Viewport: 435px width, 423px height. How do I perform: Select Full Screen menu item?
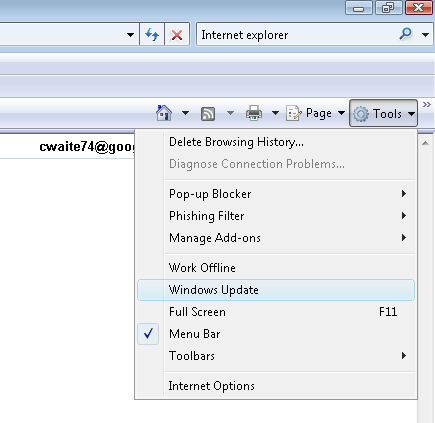[276, 312]
